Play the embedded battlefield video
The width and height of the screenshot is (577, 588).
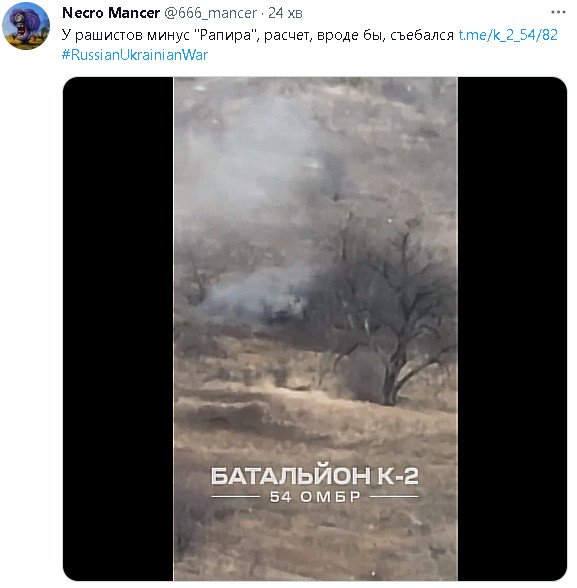(x=315, y=329)
